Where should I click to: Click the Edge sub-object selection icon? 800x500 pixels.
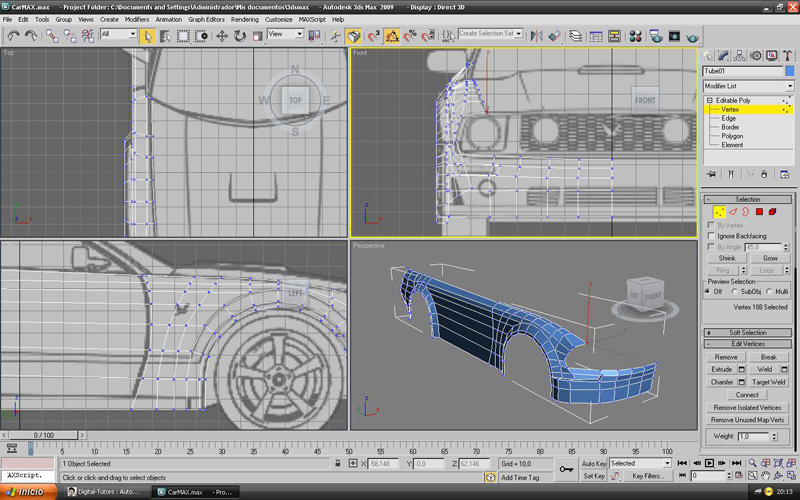click(732, 212)
